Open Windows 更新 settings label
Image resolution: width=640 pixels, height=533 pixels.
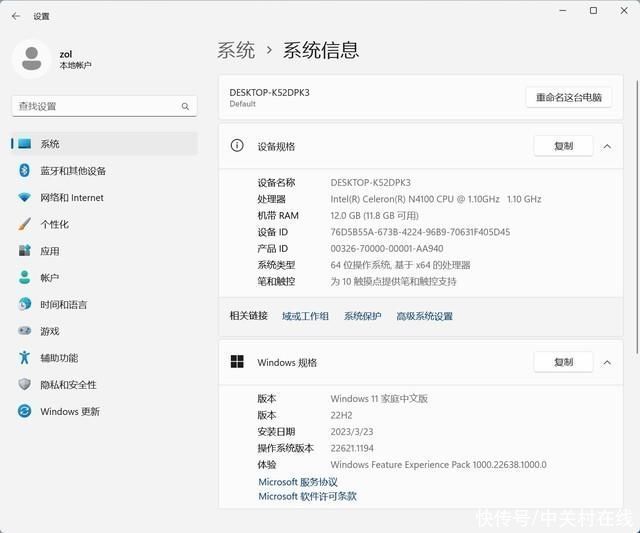coord(70,411)
